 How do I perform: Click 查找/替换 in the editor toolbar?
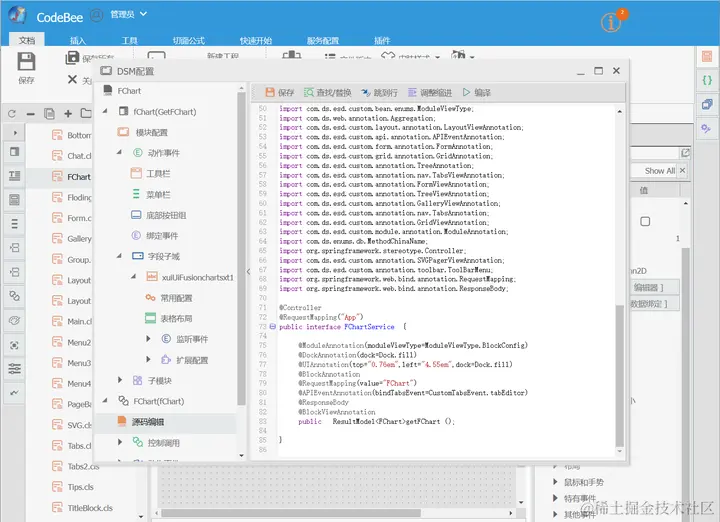coord(327,93)
